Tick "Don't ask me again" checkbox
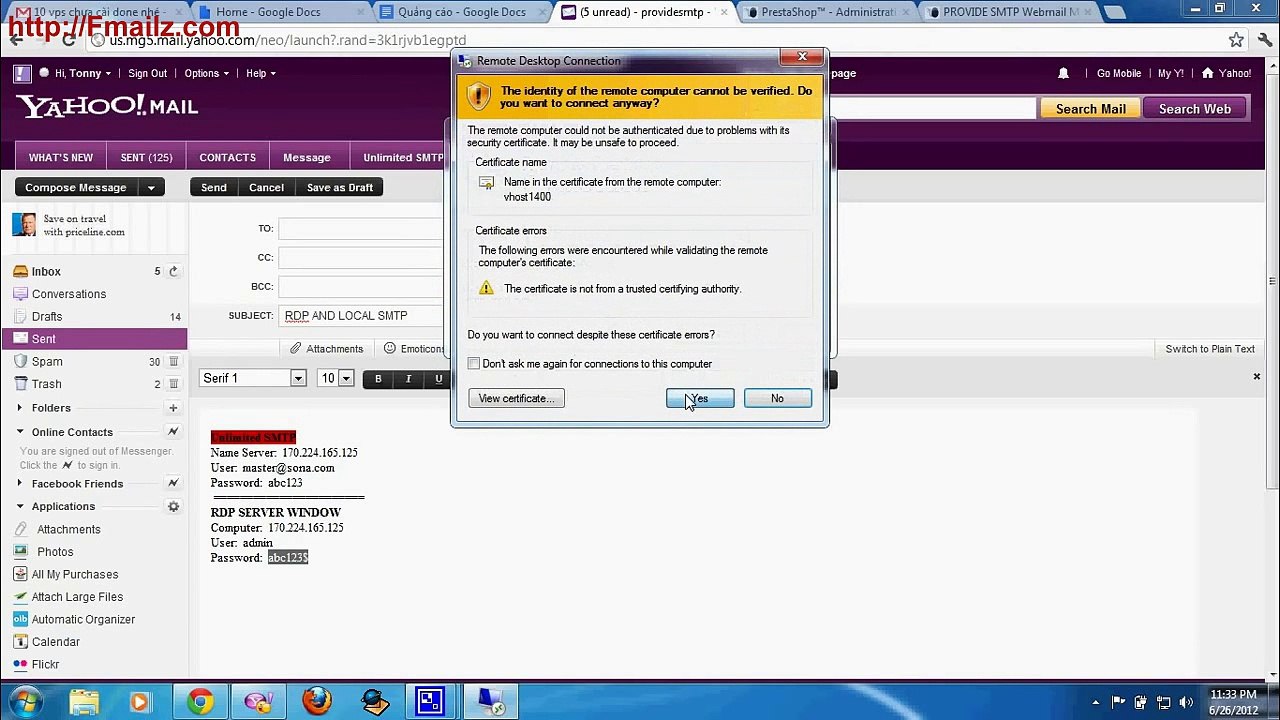1280x720 pixels. 474,364
